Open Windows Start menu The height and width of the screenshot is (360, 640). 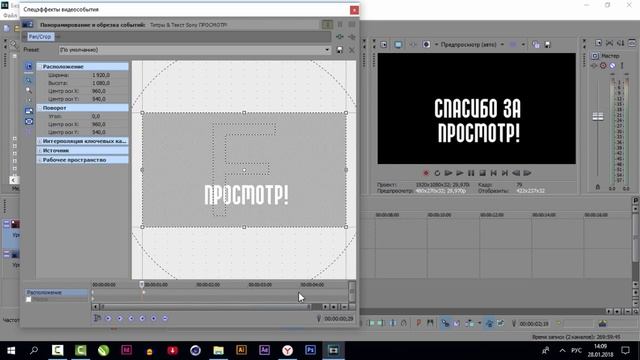click(x=11, y=350)
